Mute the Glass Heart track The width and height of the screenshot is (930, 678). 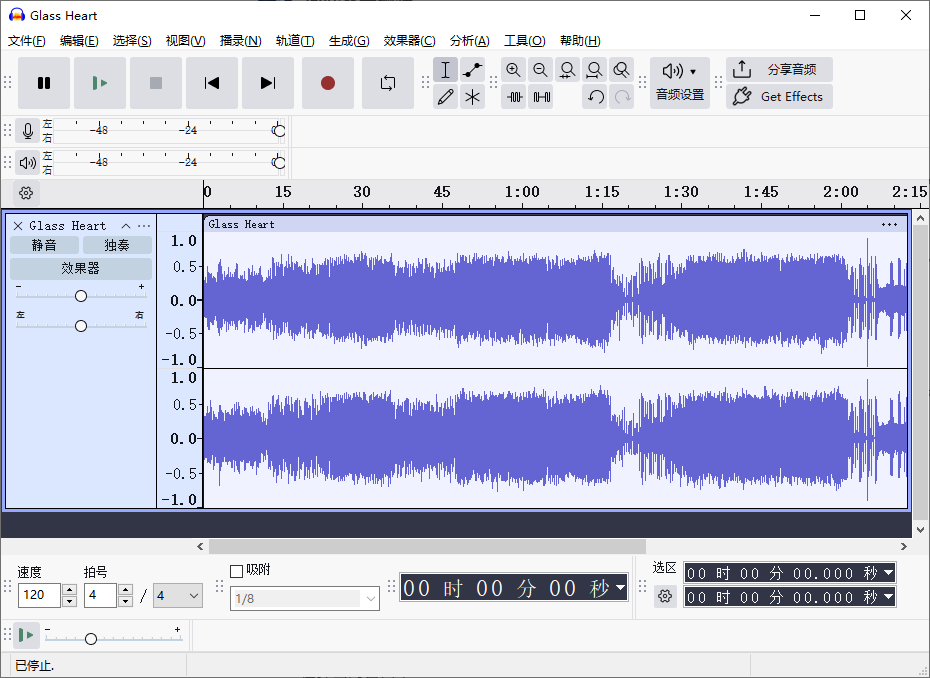click(44, 244)
